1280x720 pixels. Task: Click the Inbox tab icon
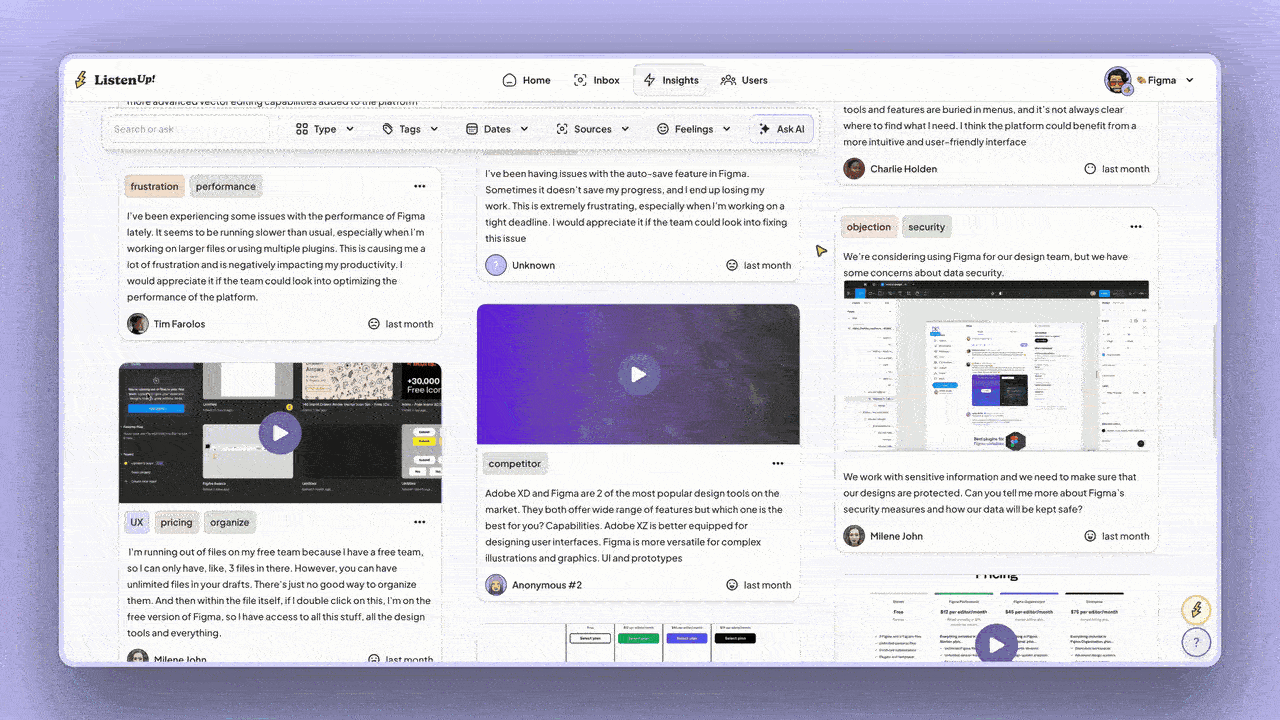581,80
